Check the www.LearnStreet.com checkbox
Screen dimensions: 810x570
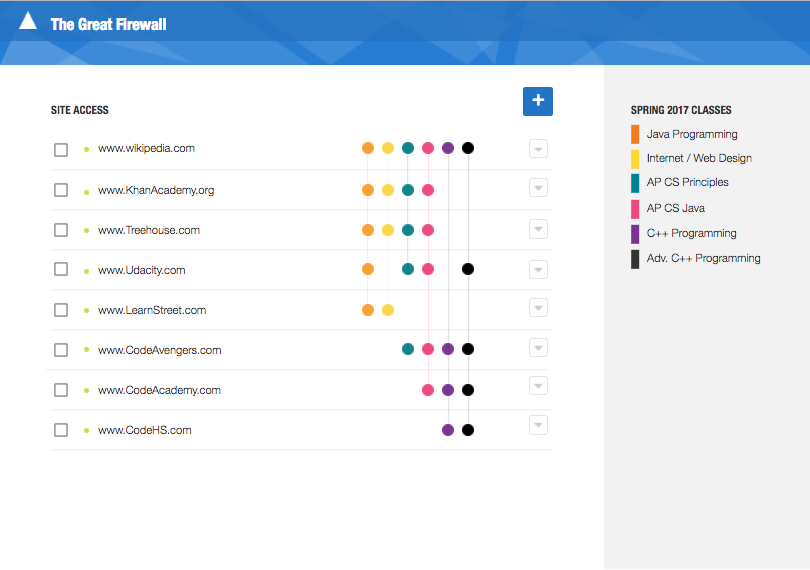pos(61,310)
